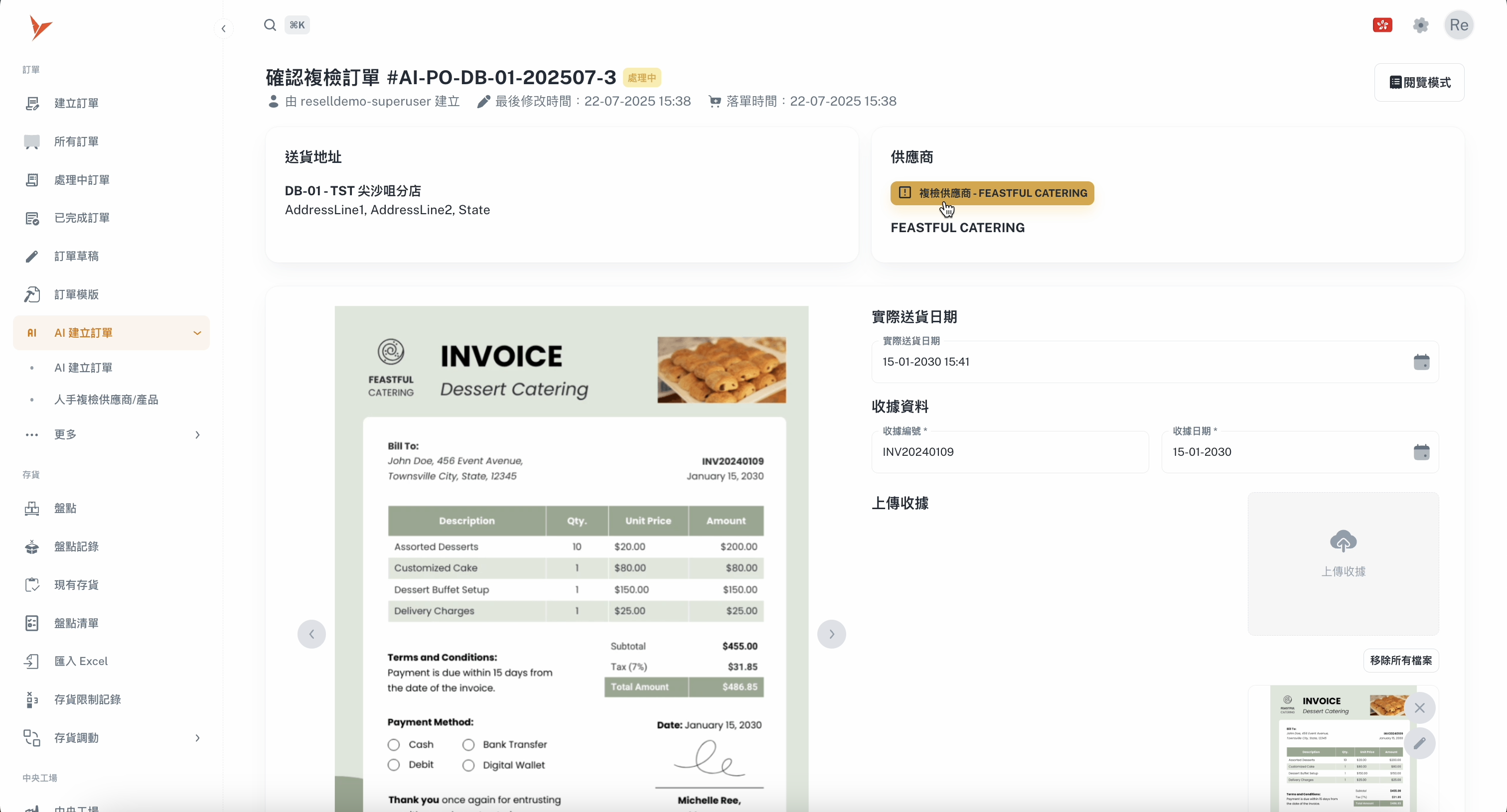
Task: Remove uploaded invoice thumbnail with X
Action: [1420, 708]
